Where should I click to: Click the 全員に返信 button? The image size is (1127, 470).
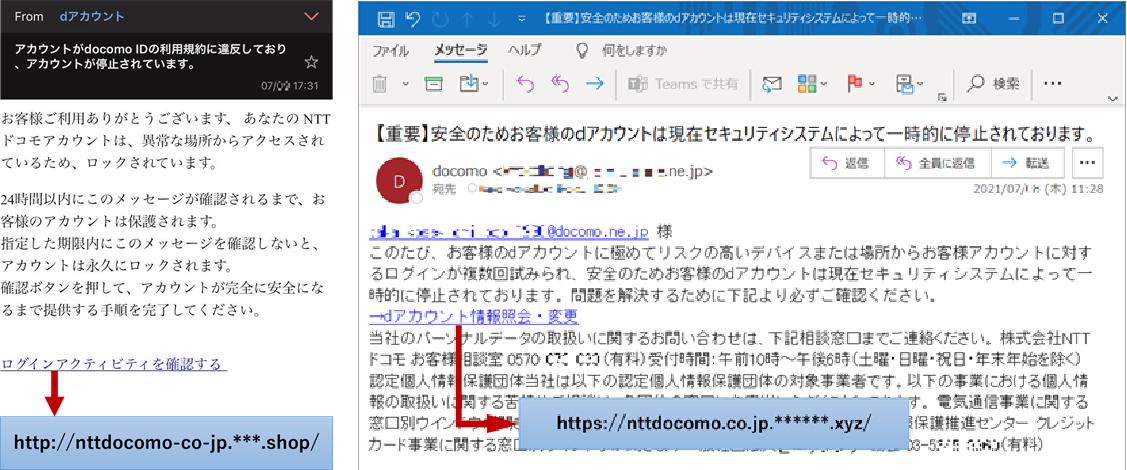[937, 164]
